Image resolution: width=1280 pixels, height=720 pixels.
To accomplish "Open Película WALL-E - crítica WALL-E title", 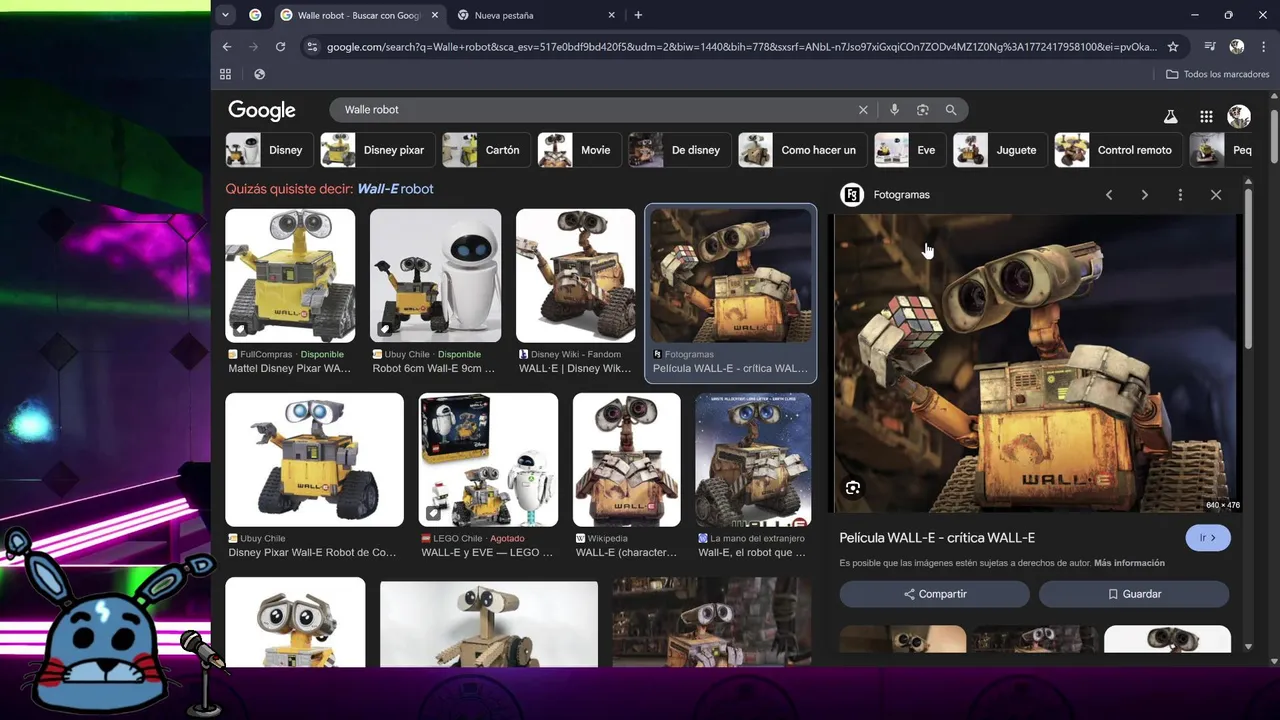I will pos(937,538).
